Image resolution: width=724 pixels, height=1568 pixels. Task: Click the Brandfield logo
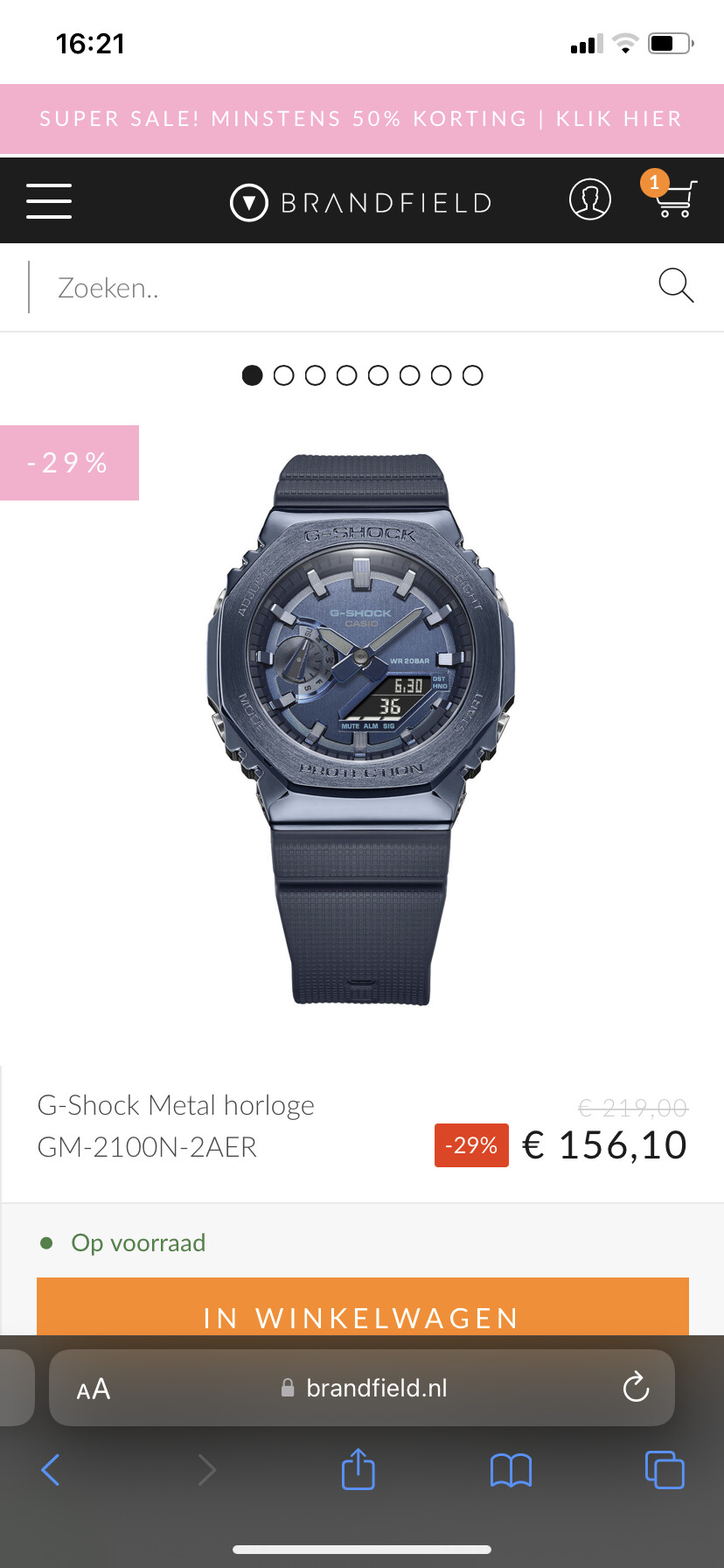pyautogui.click(x=361, y=202)
